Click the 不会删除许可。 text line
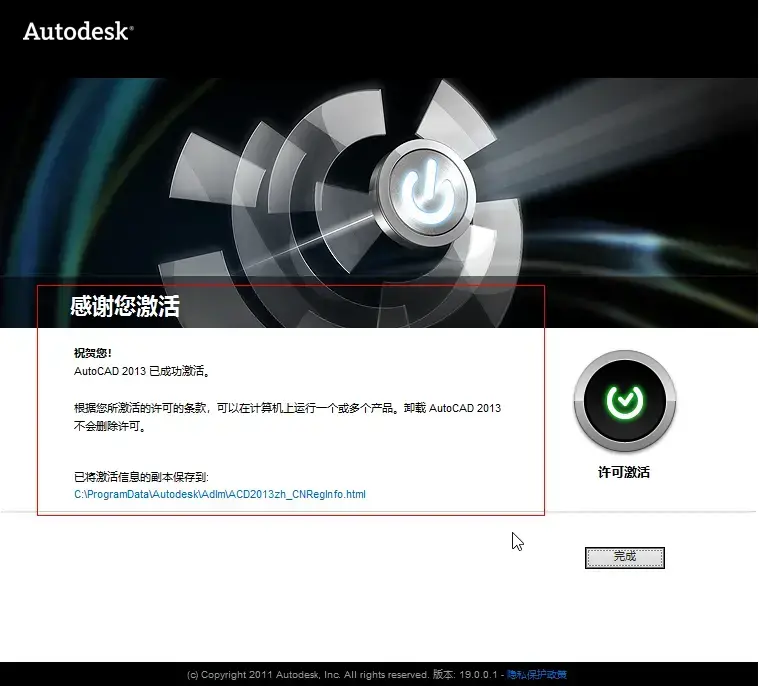759x686 pixels. (x=110, y=427)
